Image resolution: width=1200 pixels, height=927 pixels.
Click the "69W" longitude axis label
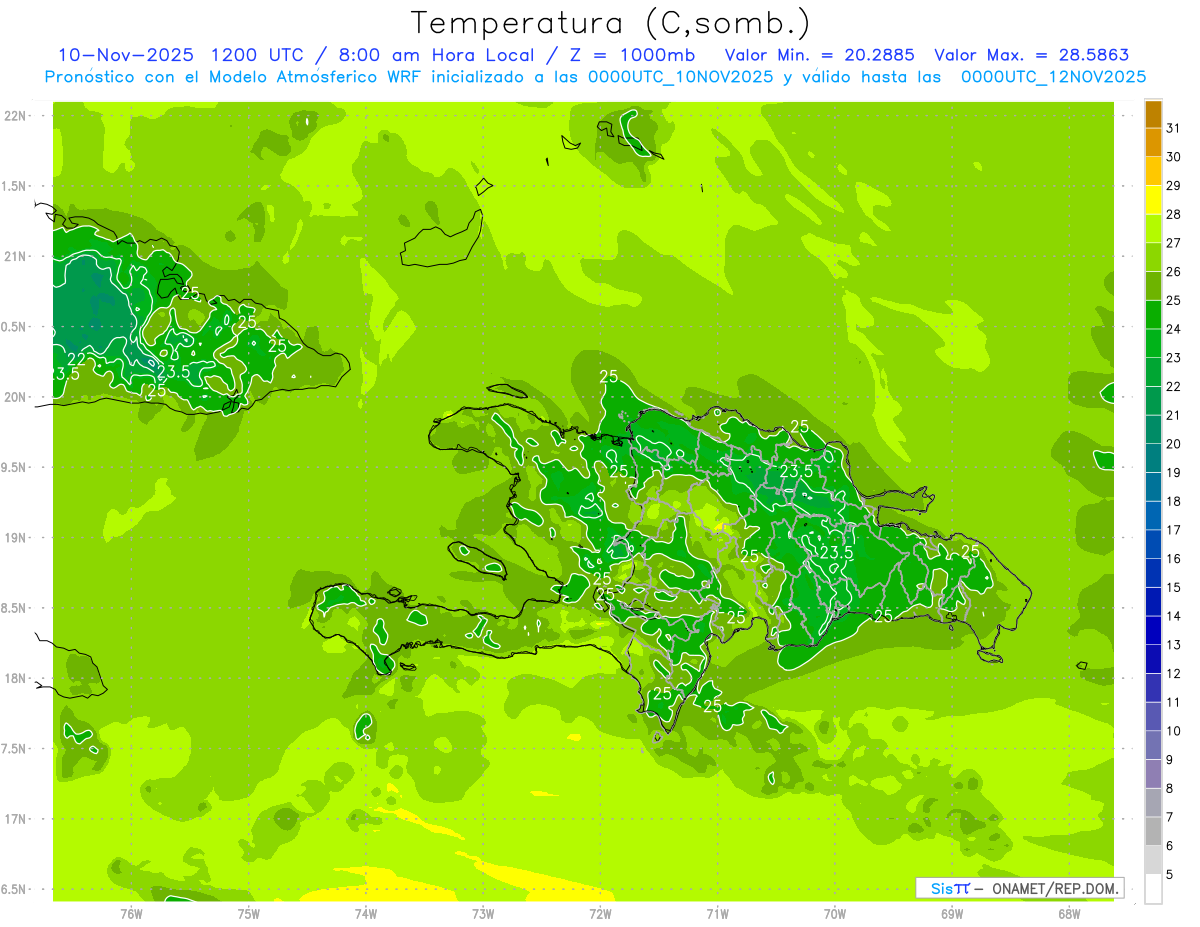click(x=952, y=913)
